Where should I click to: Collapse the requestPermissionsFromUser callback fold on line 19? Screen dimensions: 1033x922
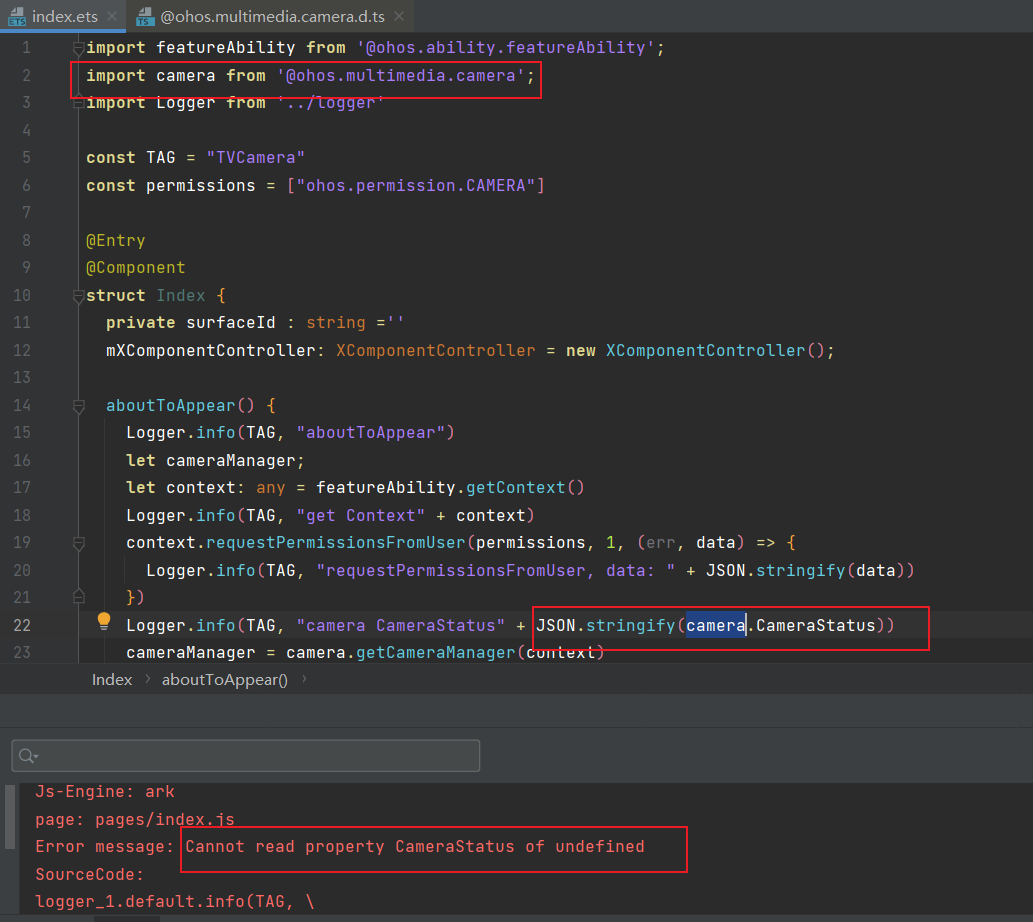(x=78, y=543)
